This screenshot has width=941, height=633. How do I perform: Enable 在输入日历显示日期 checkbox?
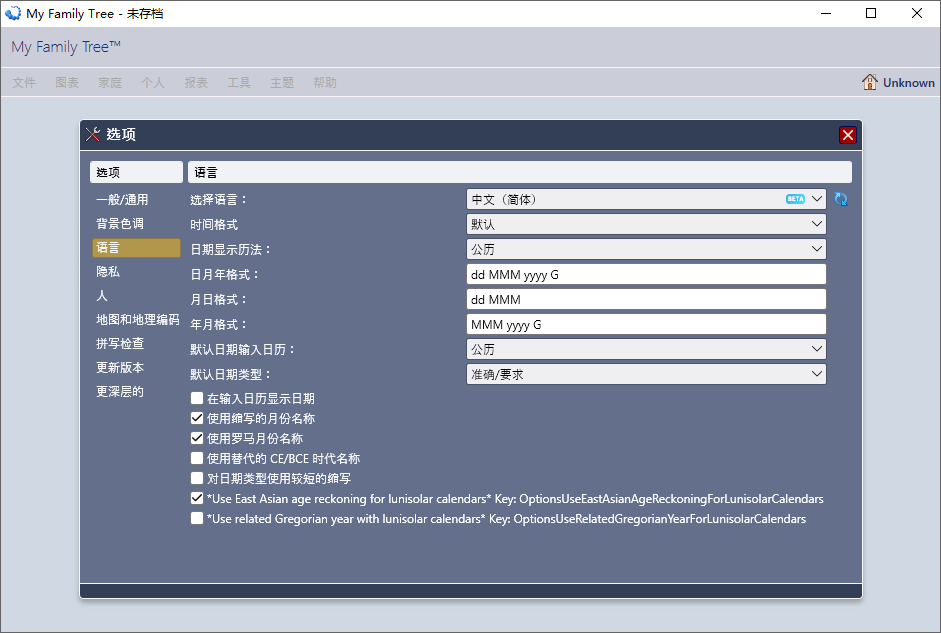tap(197, 398)
